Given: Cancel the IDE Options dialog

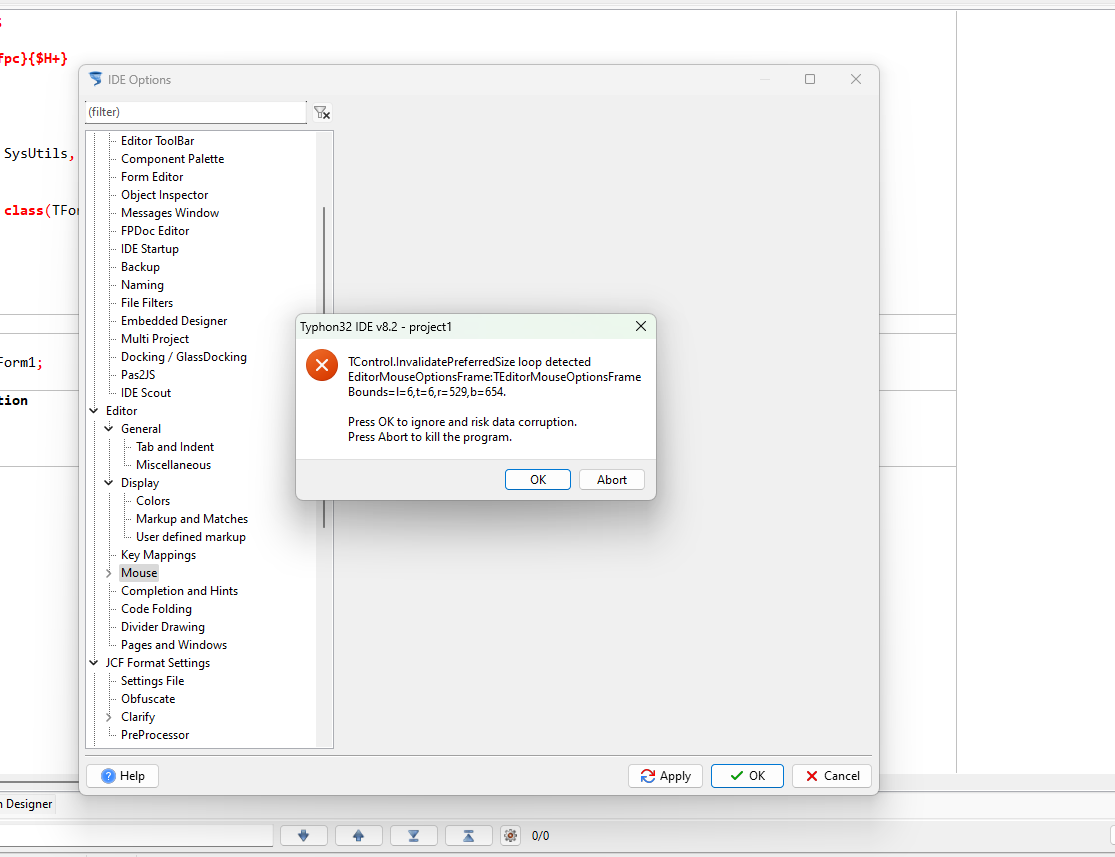Looking at the screenshot, I should click(x=832, y=776).
